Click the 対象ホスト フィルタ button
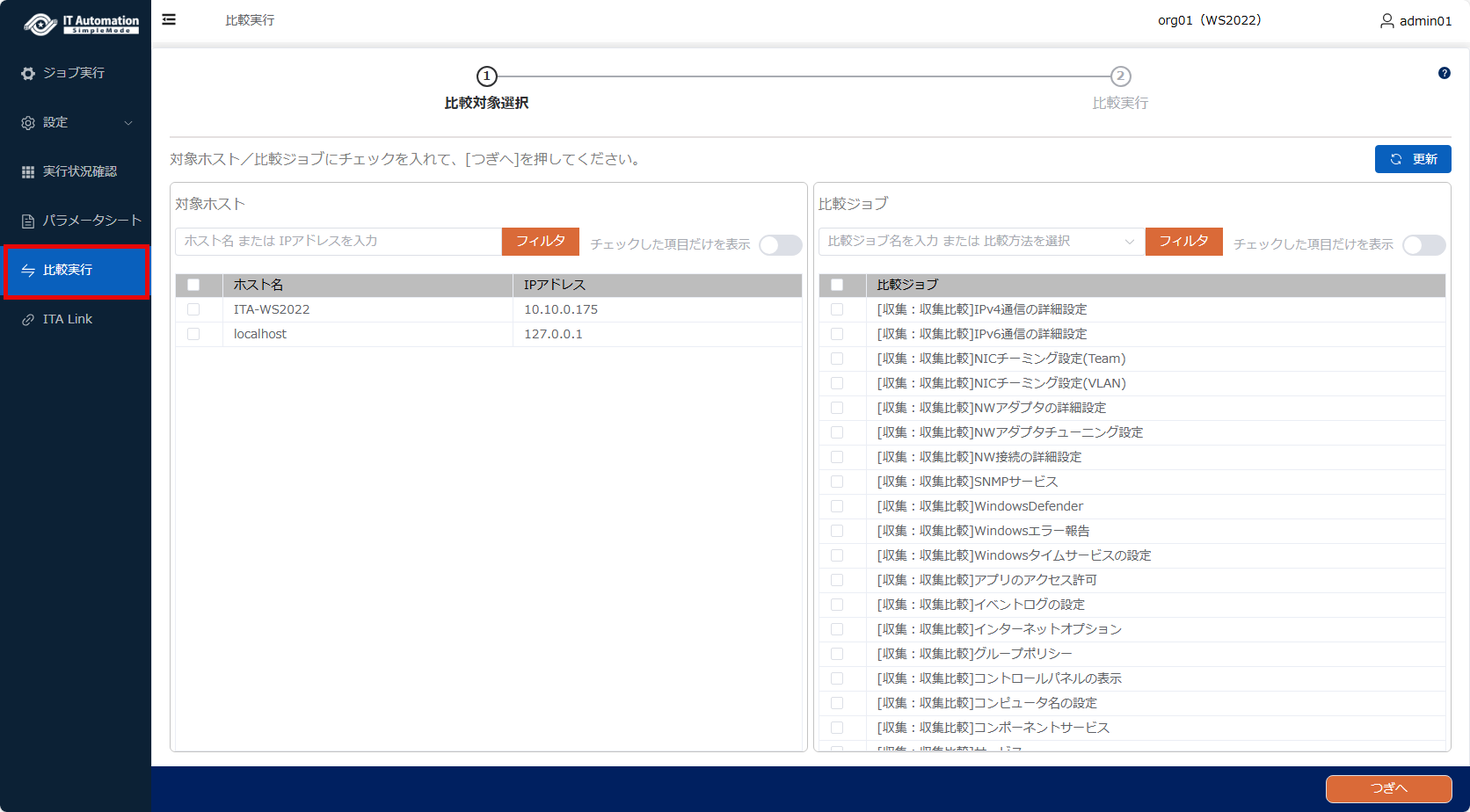The image size is (1470, 812). 540,241
